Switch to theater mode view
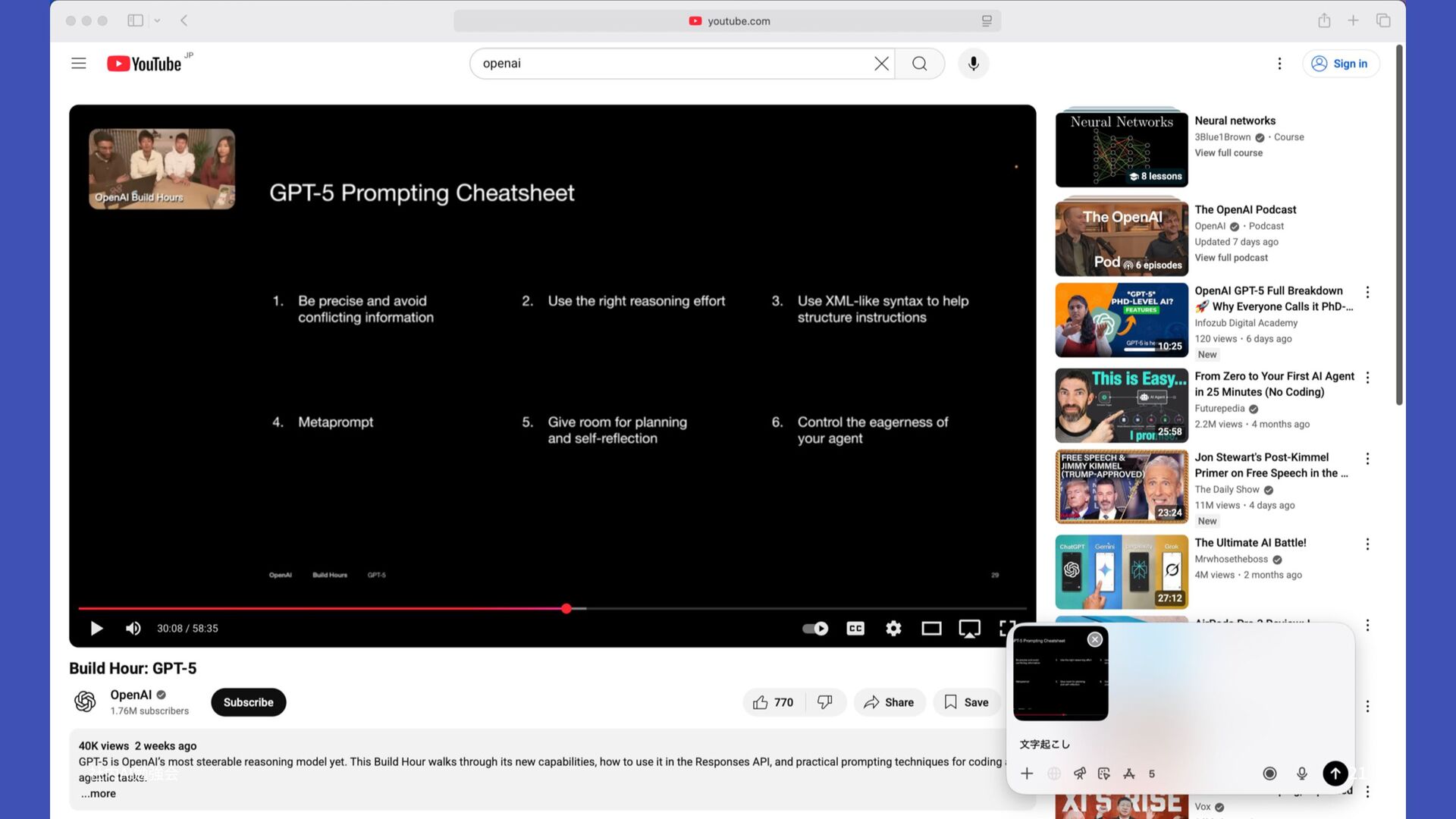1456x819 pixels. [931, 628]
